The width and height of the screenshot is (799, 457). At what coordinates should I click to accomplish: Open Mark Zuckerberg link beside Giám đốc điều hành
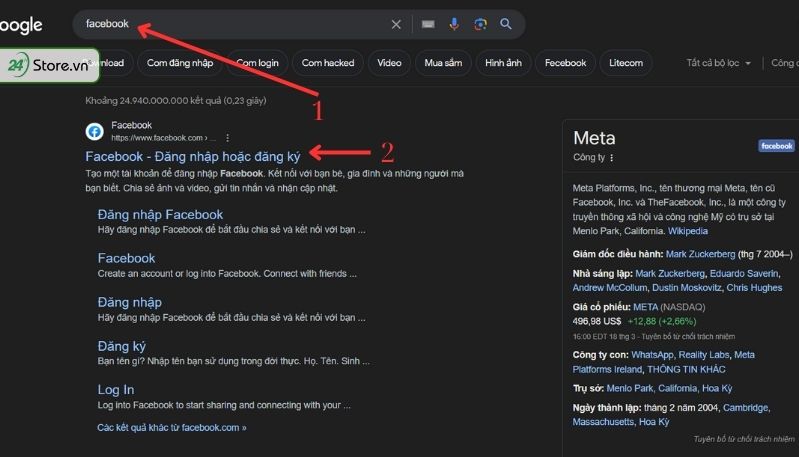700,254
